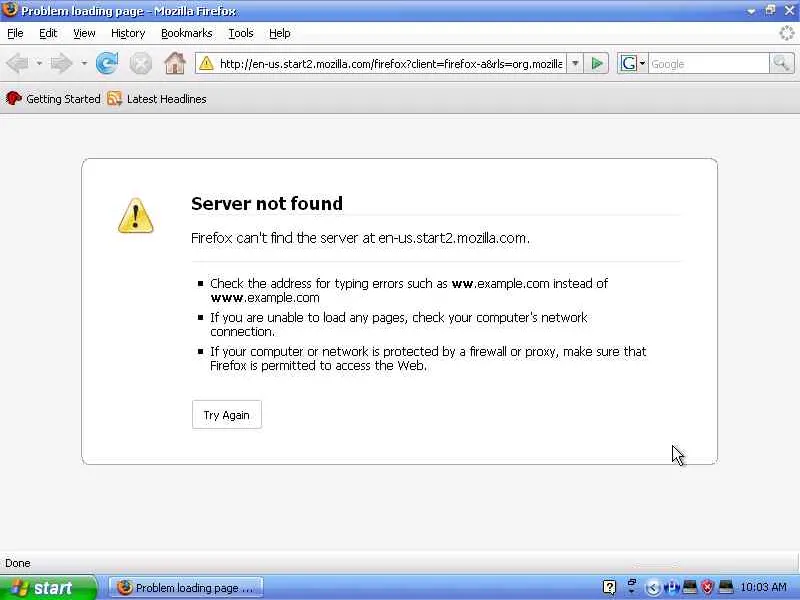Expand hidden tray icons with round arrow
800x600 pixels.
(x=653, y=588)
